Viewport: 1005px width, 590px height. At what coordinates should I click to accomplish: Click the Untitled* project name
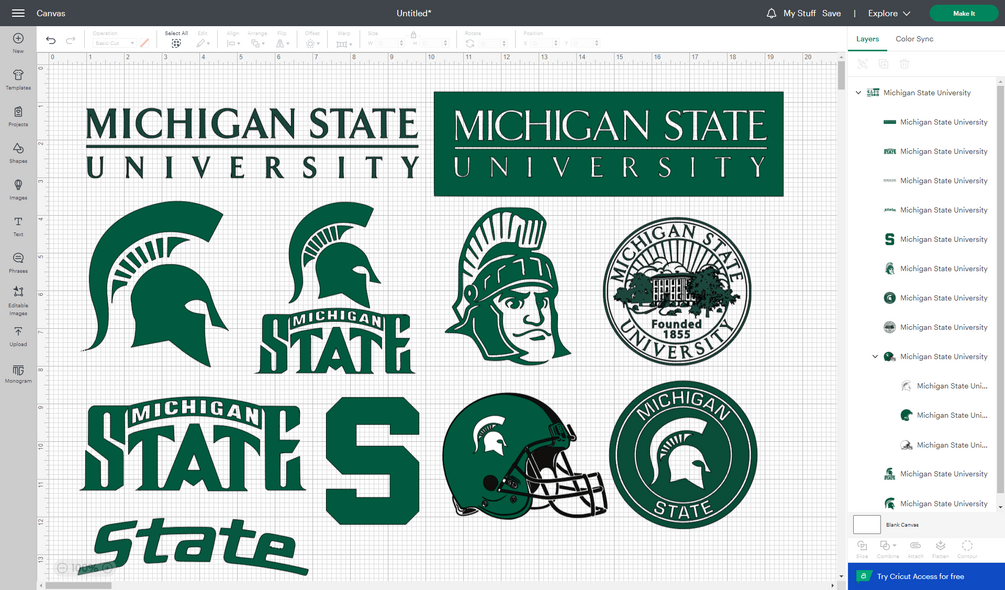pos(413,13)
